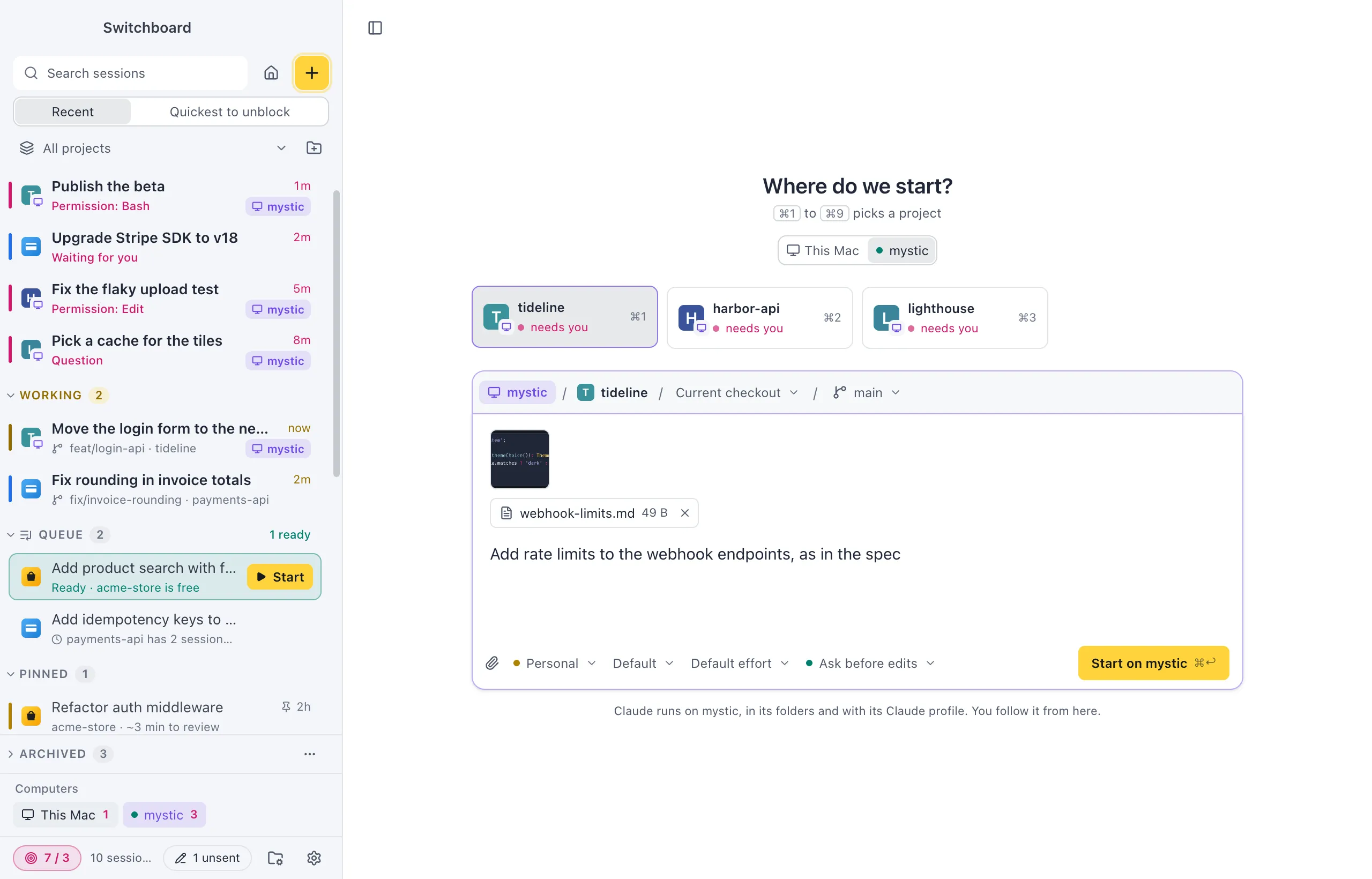Viewport: 1372px width, 879px height.
Task: Collapse the QUEUE section
Action: coord(11,535)
